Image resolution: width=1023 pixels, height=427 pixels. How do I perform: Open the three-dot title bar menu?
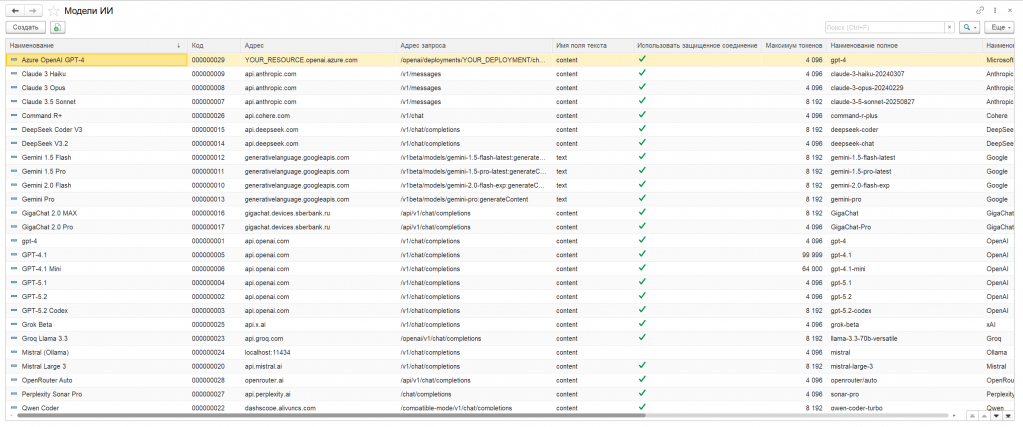(995, 9)
